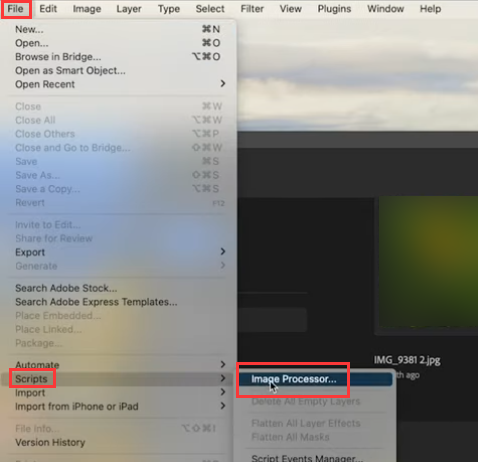Click the IMG_9381 2.jpg file name

[407, 360]
